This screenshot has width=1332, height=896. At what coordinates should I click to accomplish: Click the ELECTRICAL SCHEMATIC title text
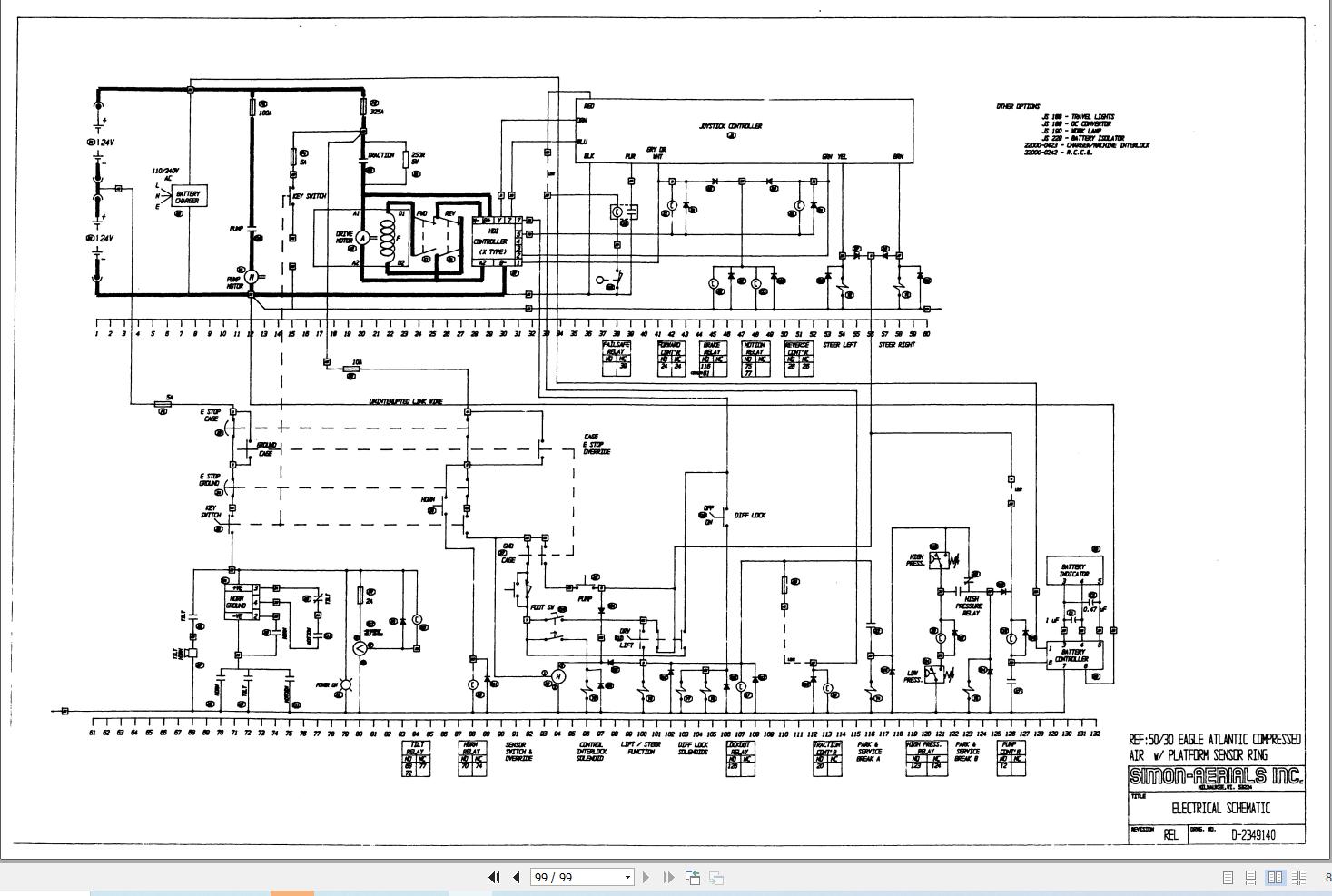coord(1220,808)
